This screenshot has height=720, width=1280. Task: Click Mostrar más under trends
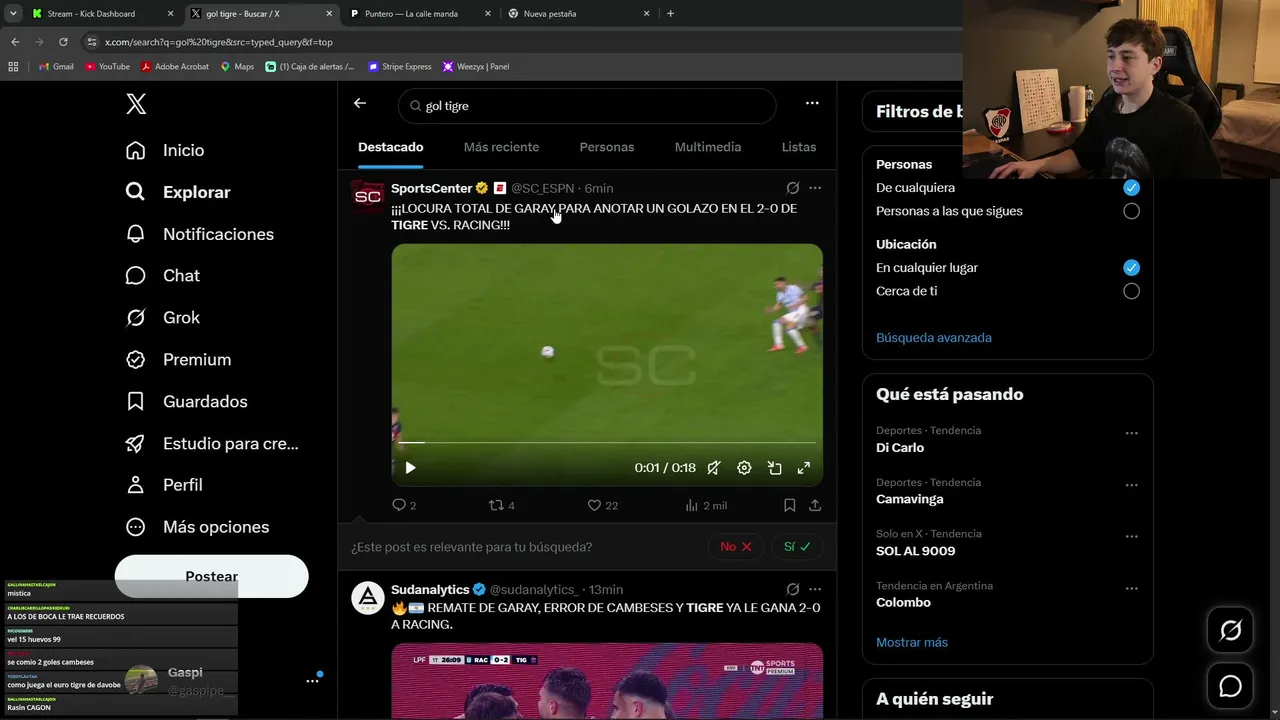912,642
